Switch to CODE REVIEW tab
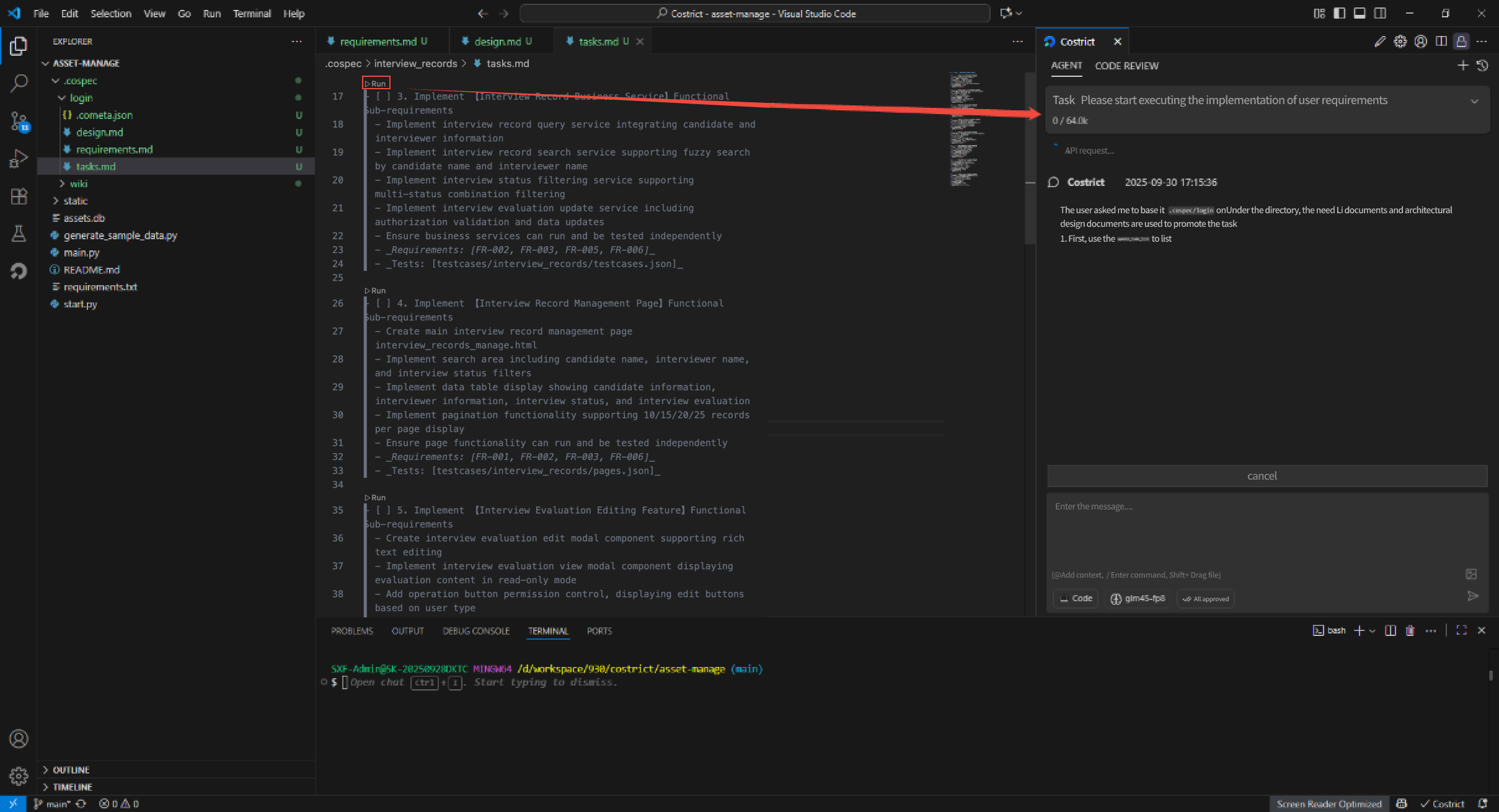Image resolution: width=1499 pixels, height=812 pixels. [x=1126, y=66]
